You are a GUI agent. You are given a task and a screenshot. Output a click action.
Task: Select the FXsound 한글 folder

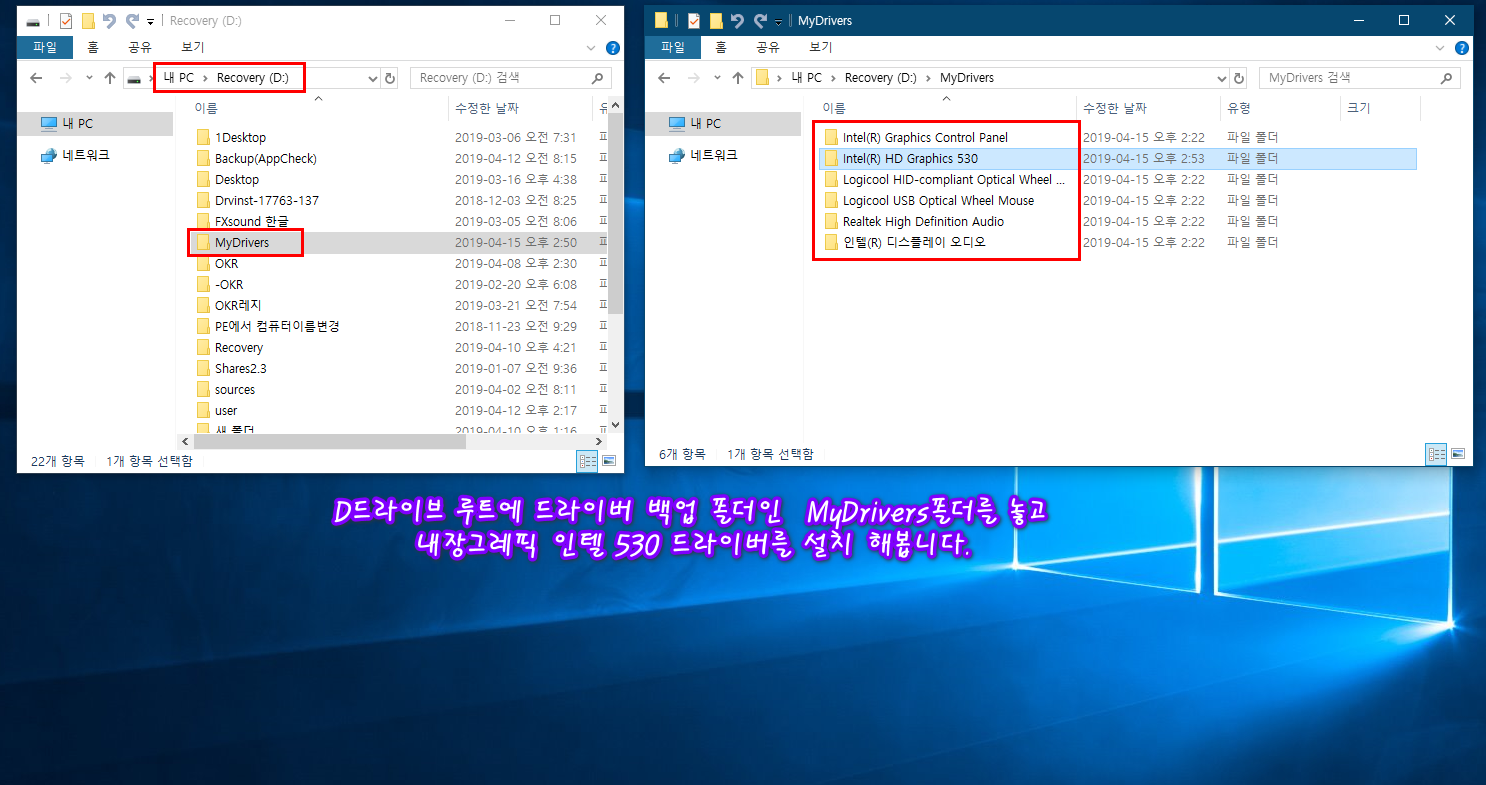241,222
